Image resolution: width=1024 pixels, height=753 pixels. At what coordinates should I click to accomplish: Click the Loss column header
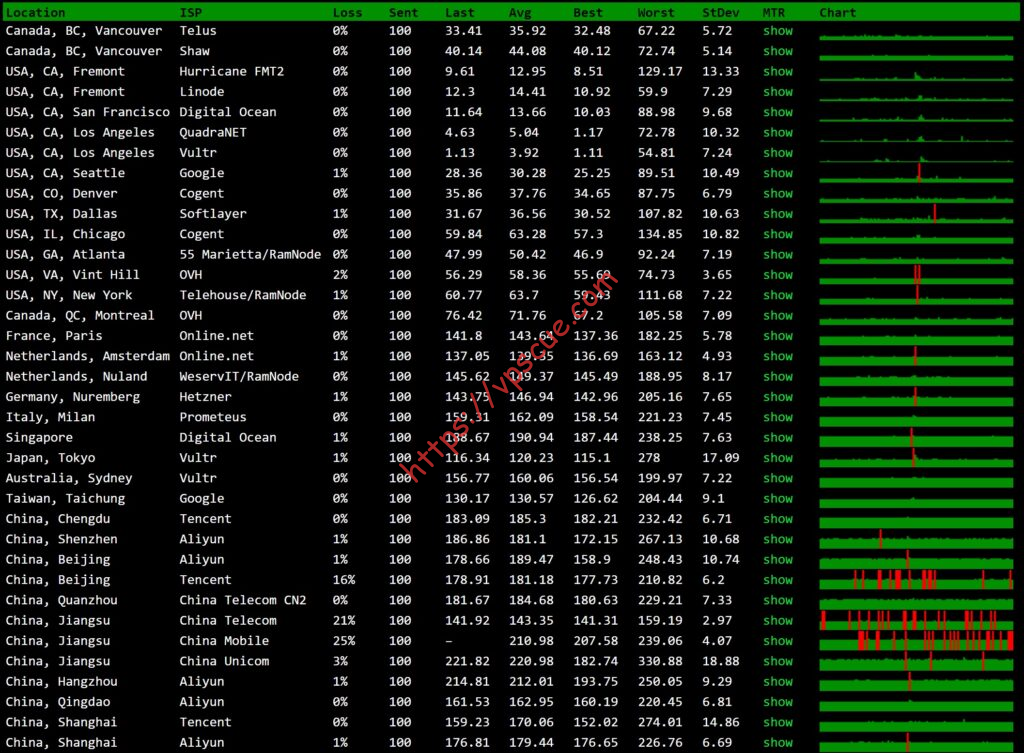347,12
